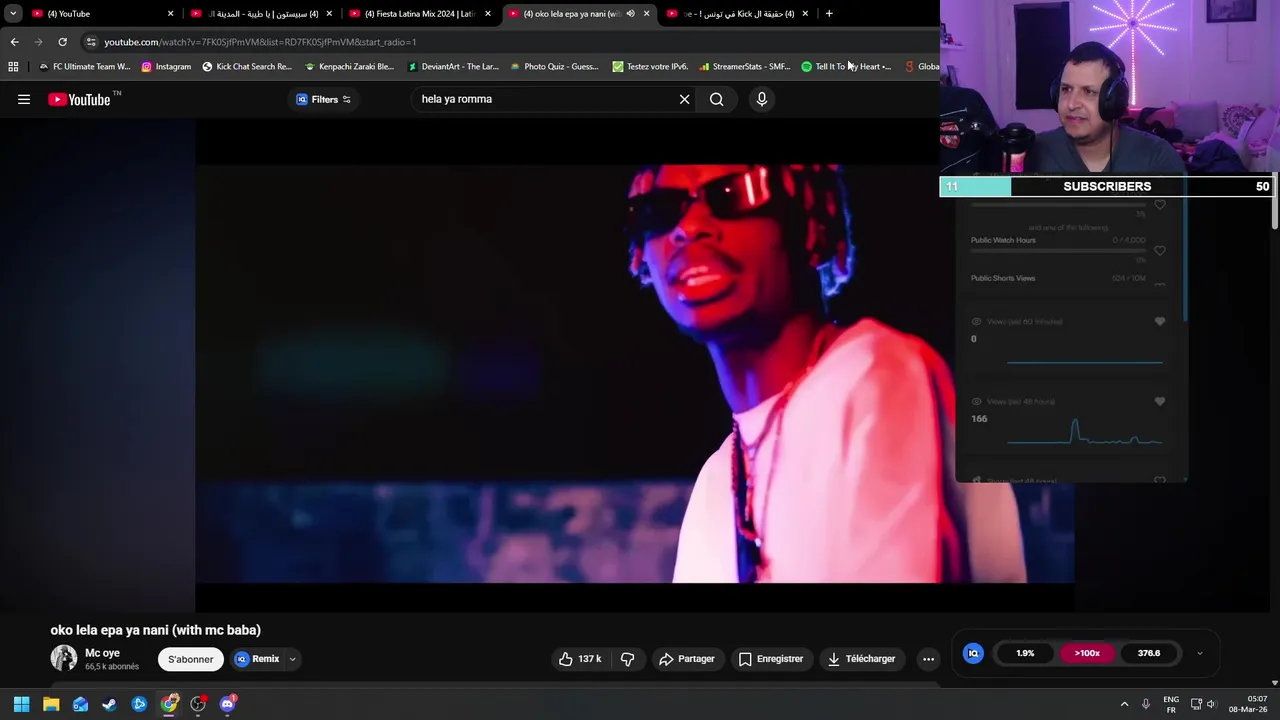Open the clock showing 05:07
Image resolution: width=1280 pixels, height=720 pixels.
(1249, 704)
